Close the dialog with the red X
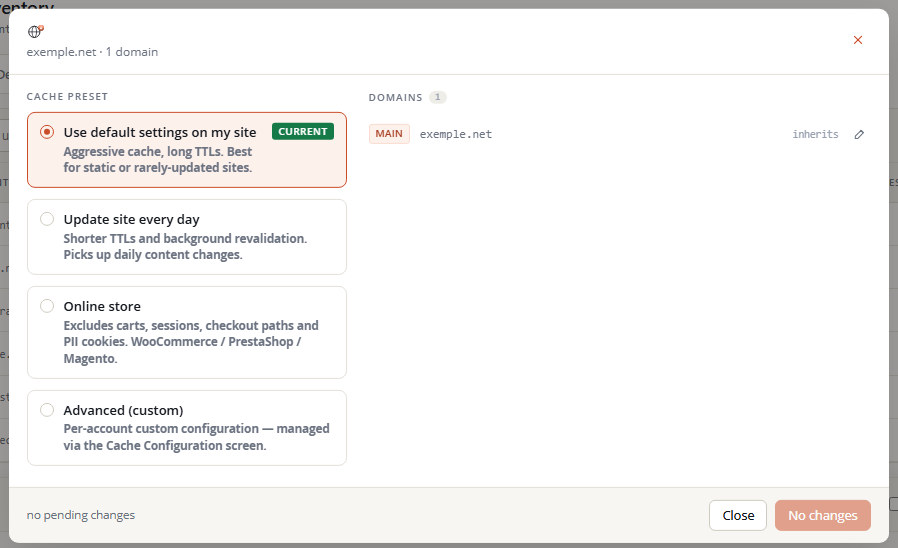 tap(857, 40)
